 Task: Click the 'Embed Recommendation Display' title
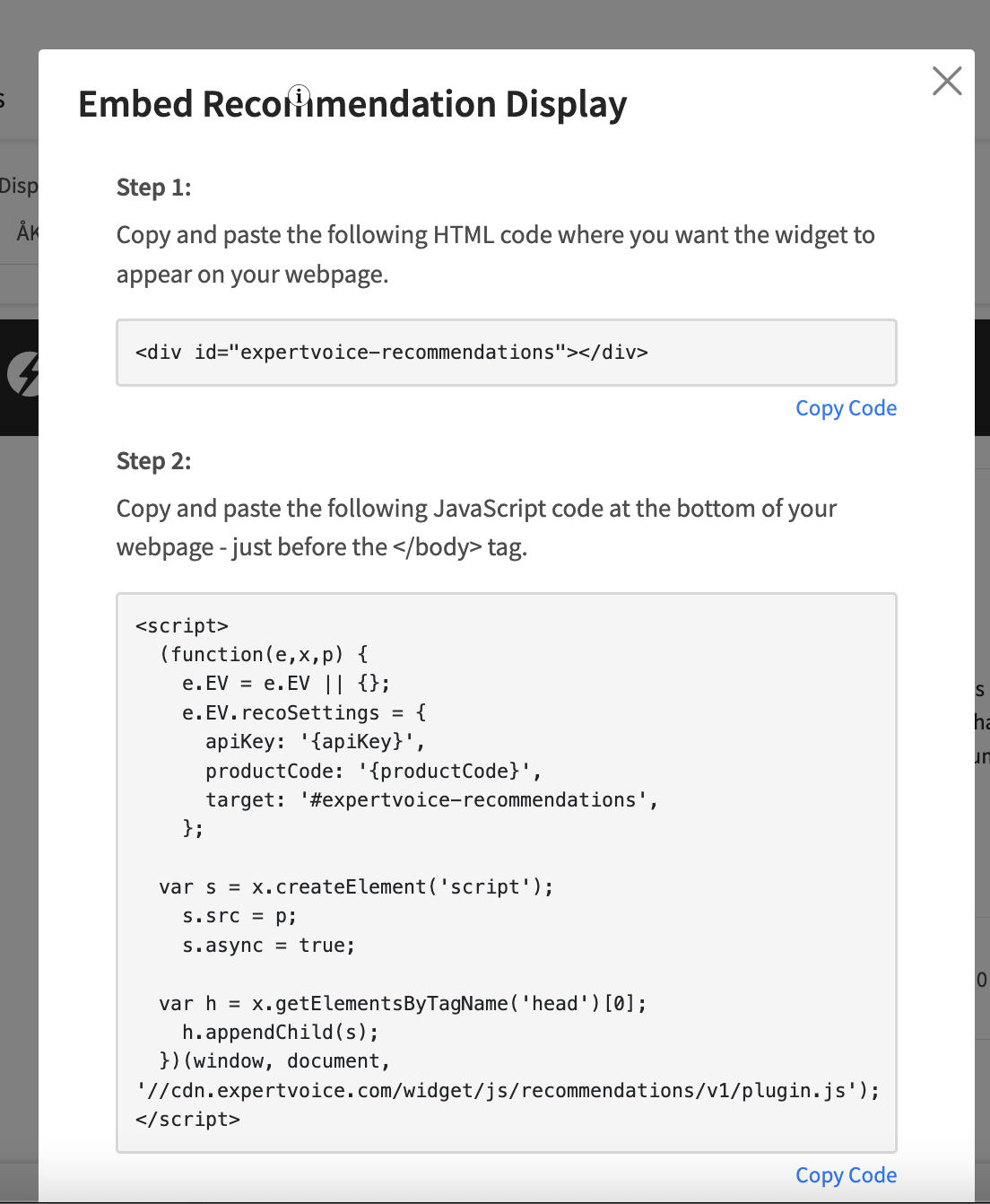(352, 104)
